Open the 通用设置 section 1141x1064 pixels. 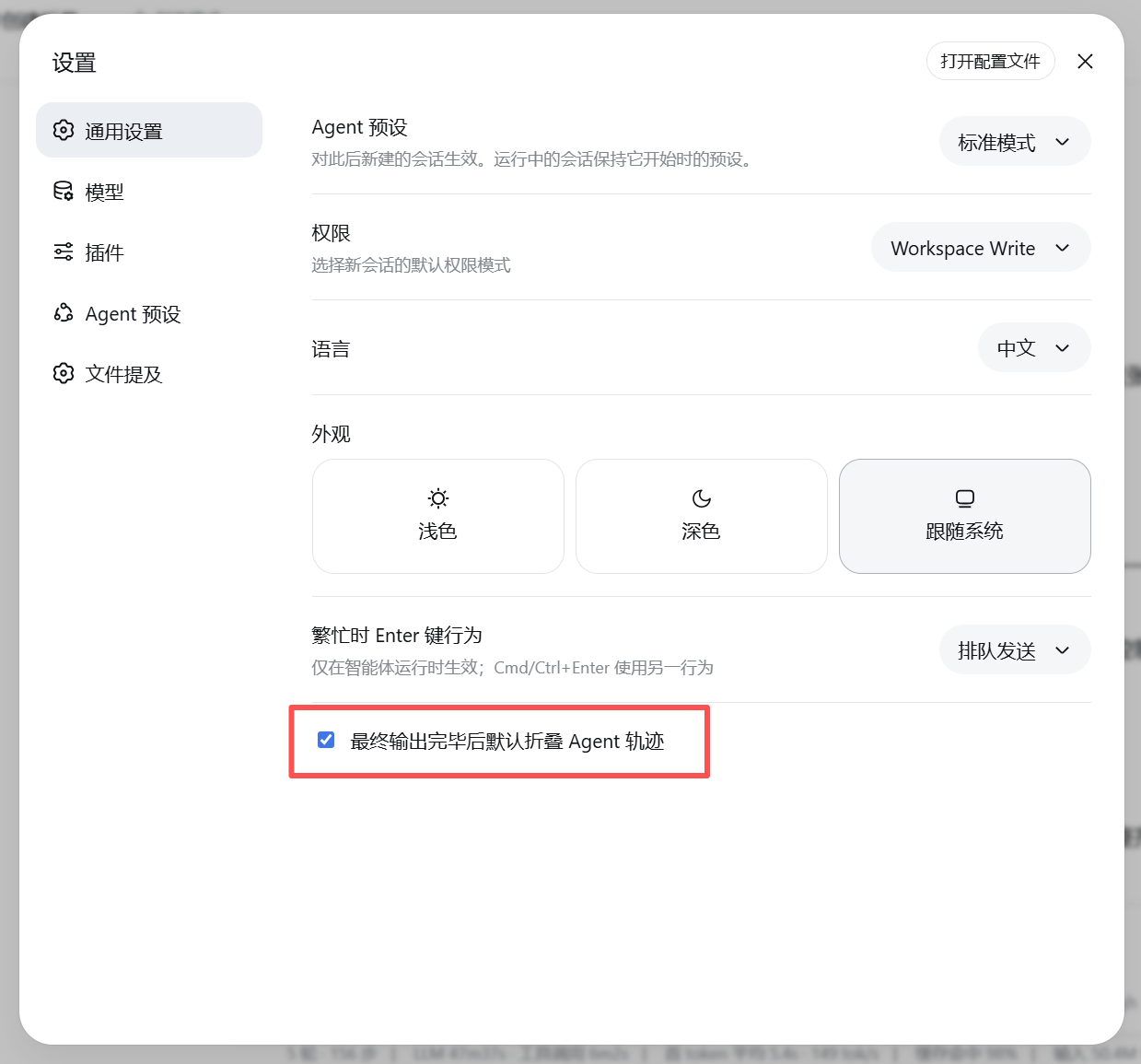click(x=149, y=130)
